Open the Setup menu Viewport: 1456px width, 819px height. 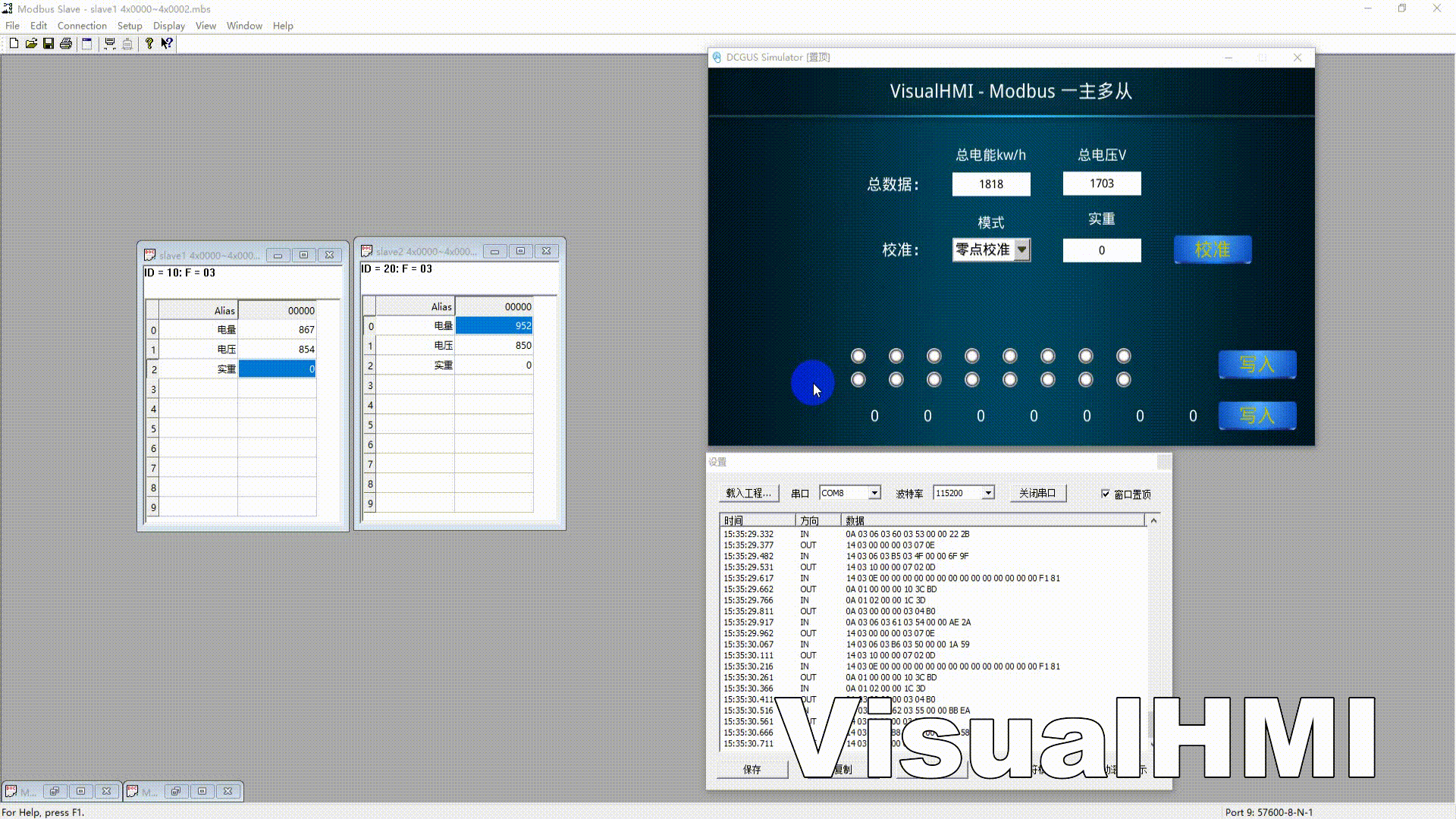click(x=130, y=26)
